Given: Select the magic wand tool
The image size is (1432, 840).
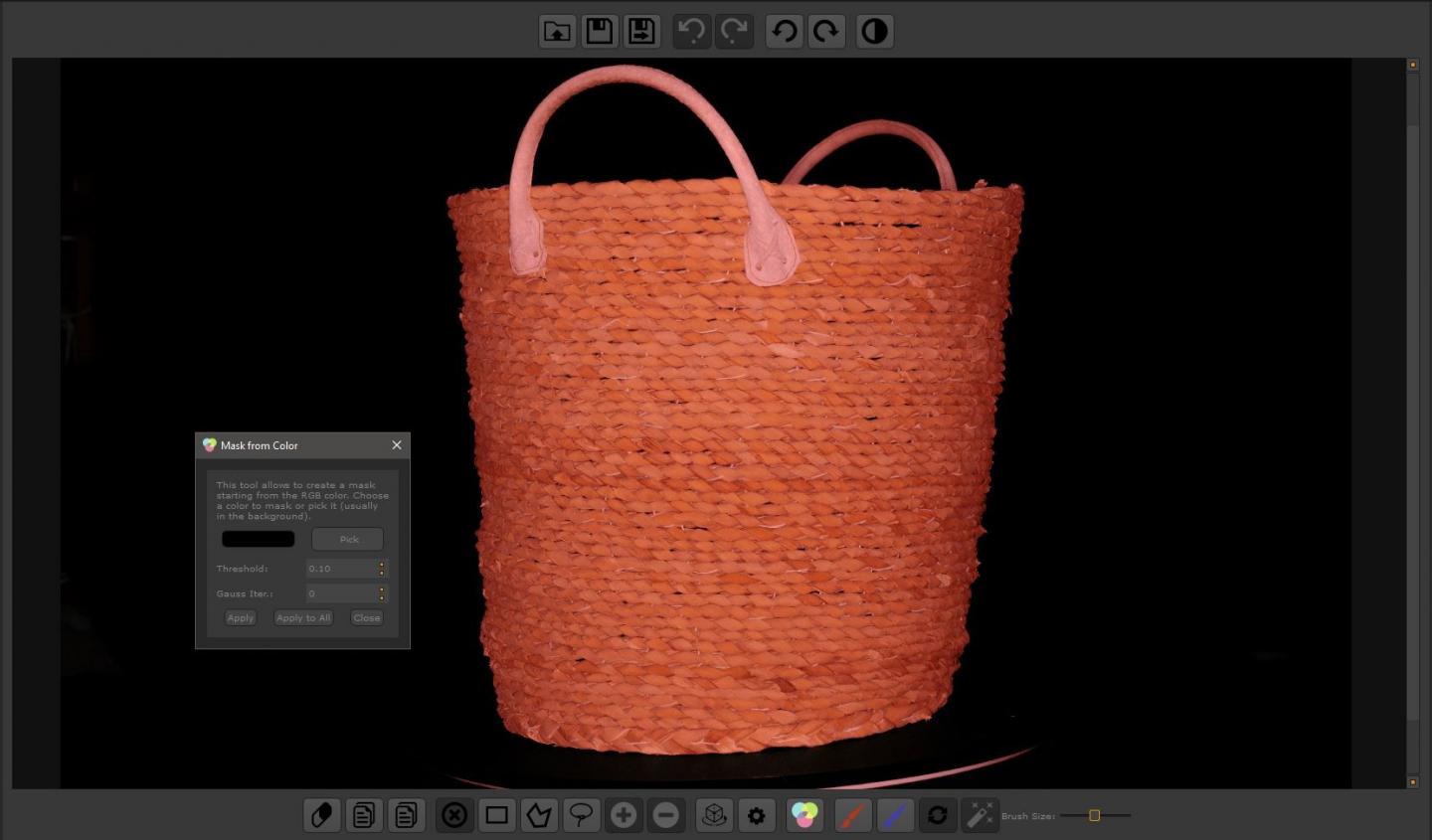Looking at the screenshot, I should point(980,815).
